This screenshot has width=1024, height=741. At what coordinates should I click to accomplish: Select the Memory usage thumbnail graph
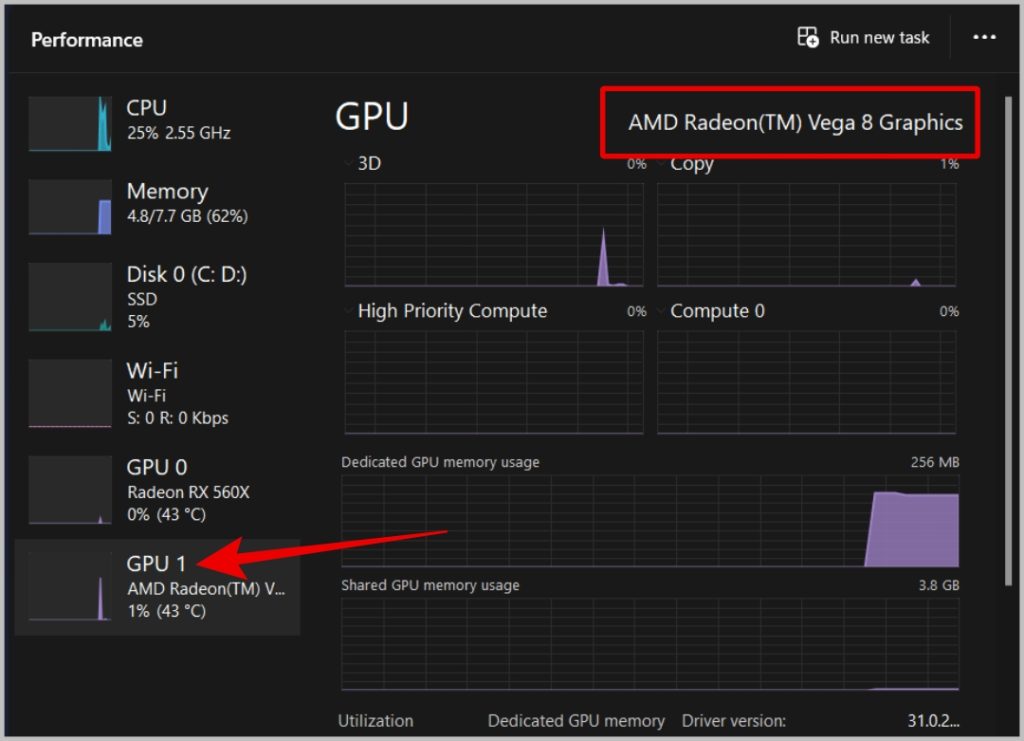(70, 207)
